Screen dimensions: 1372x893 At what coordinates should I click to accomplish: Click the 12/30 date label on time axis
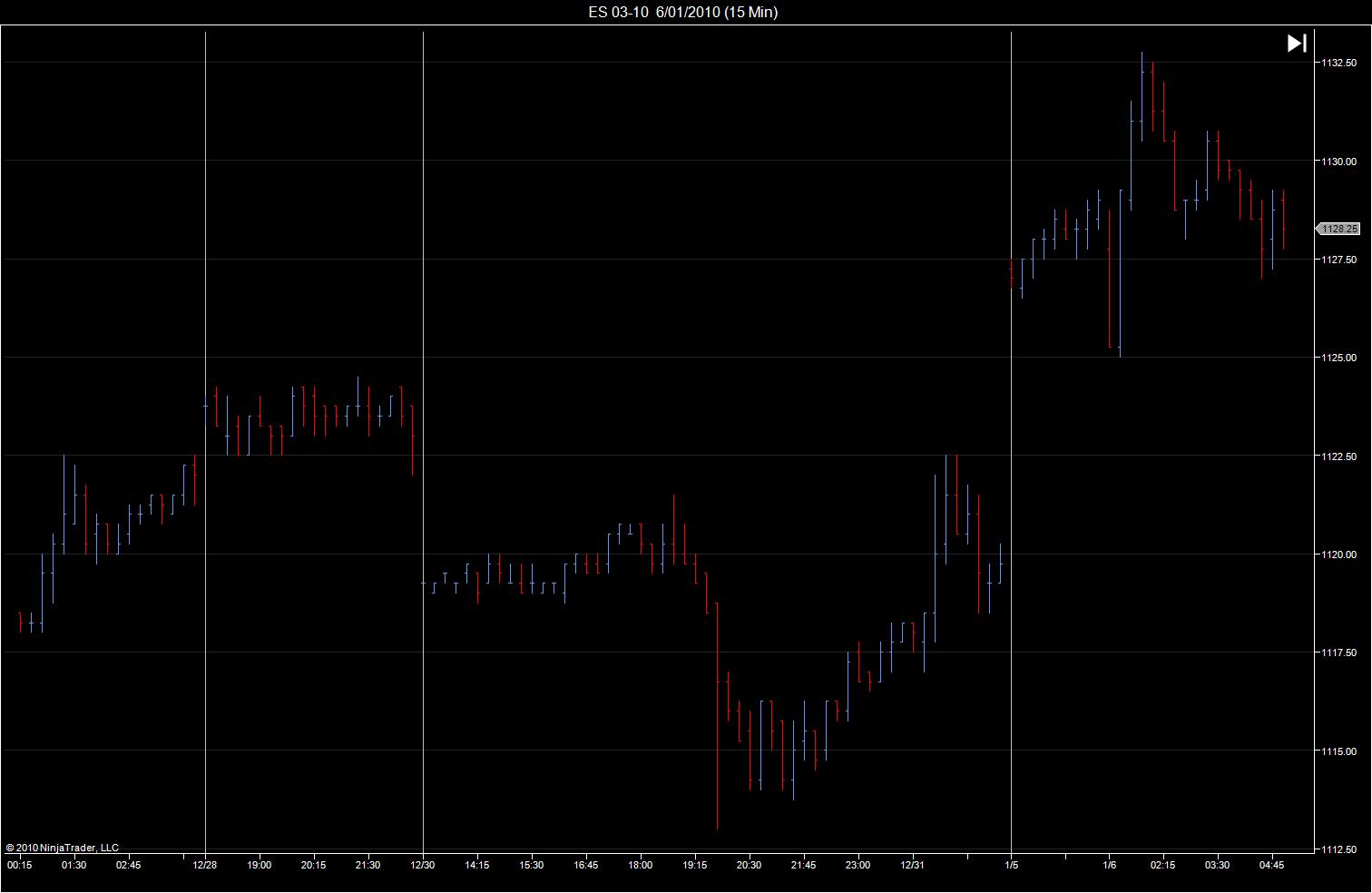(423, 865)
